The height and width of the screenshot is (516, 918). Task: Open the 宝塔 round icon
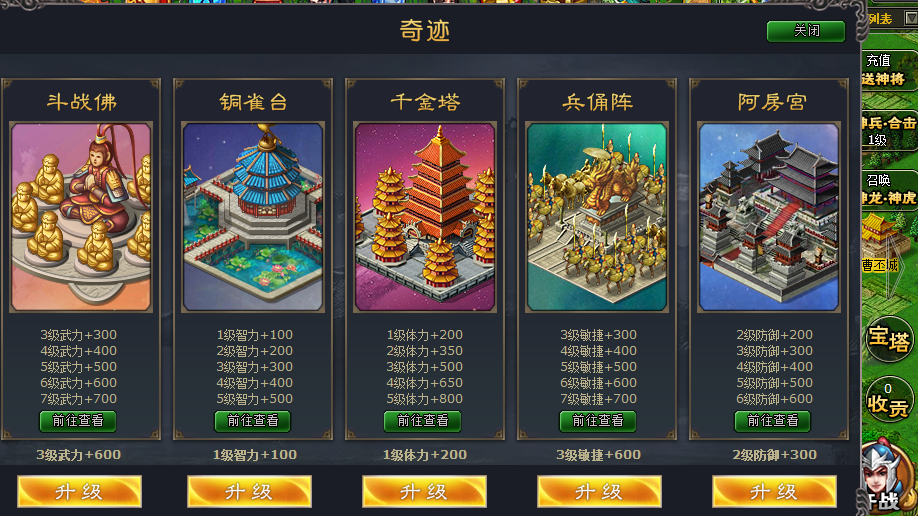click(890, 339)
